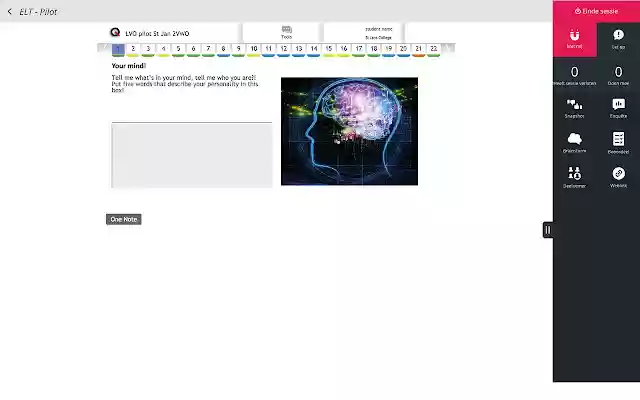The width and height of the screenshot is (640, 400).
Task: Go to page 15 in the page bar
Action: pos(329,49)
